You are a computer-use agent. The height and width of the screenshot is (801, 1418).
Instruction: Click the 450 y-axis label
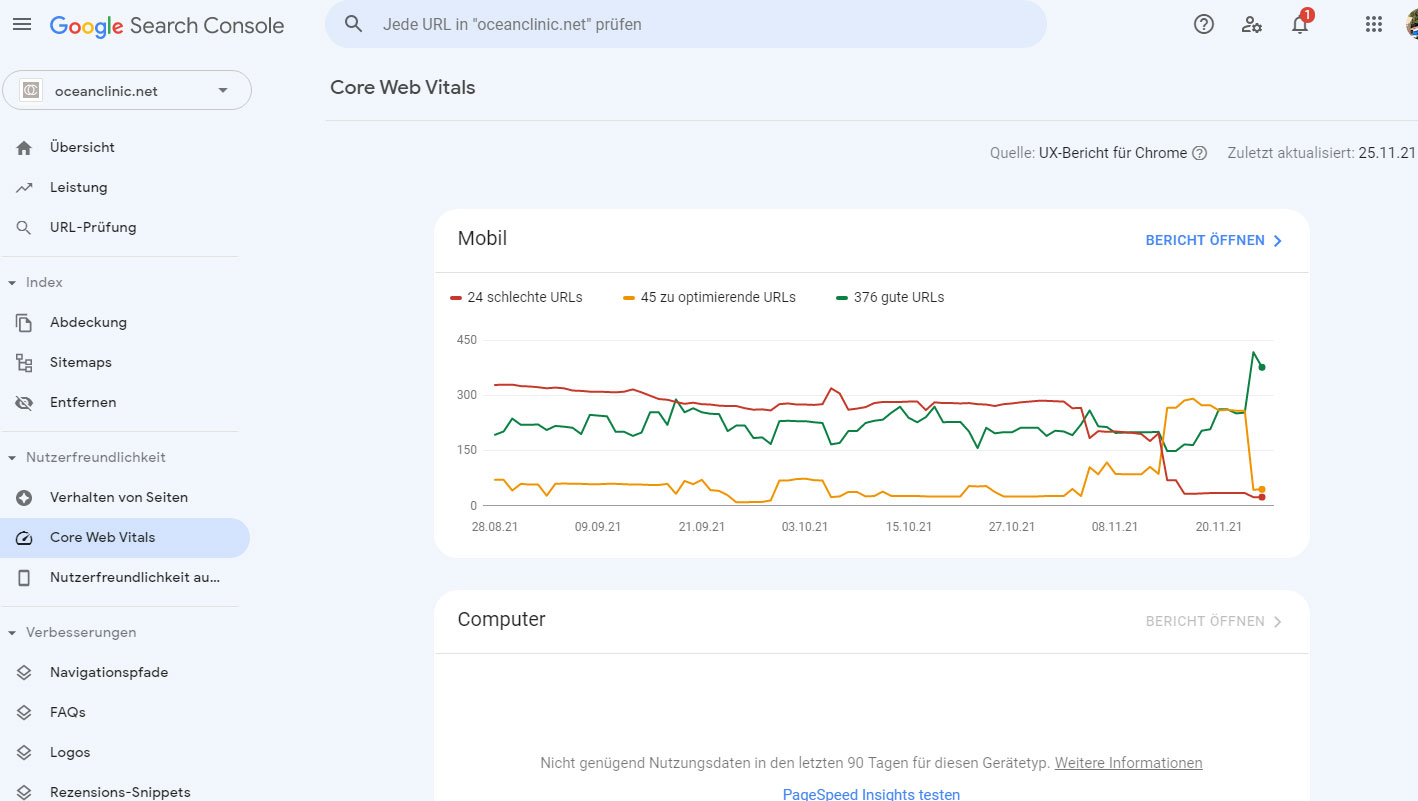[466, 340]
